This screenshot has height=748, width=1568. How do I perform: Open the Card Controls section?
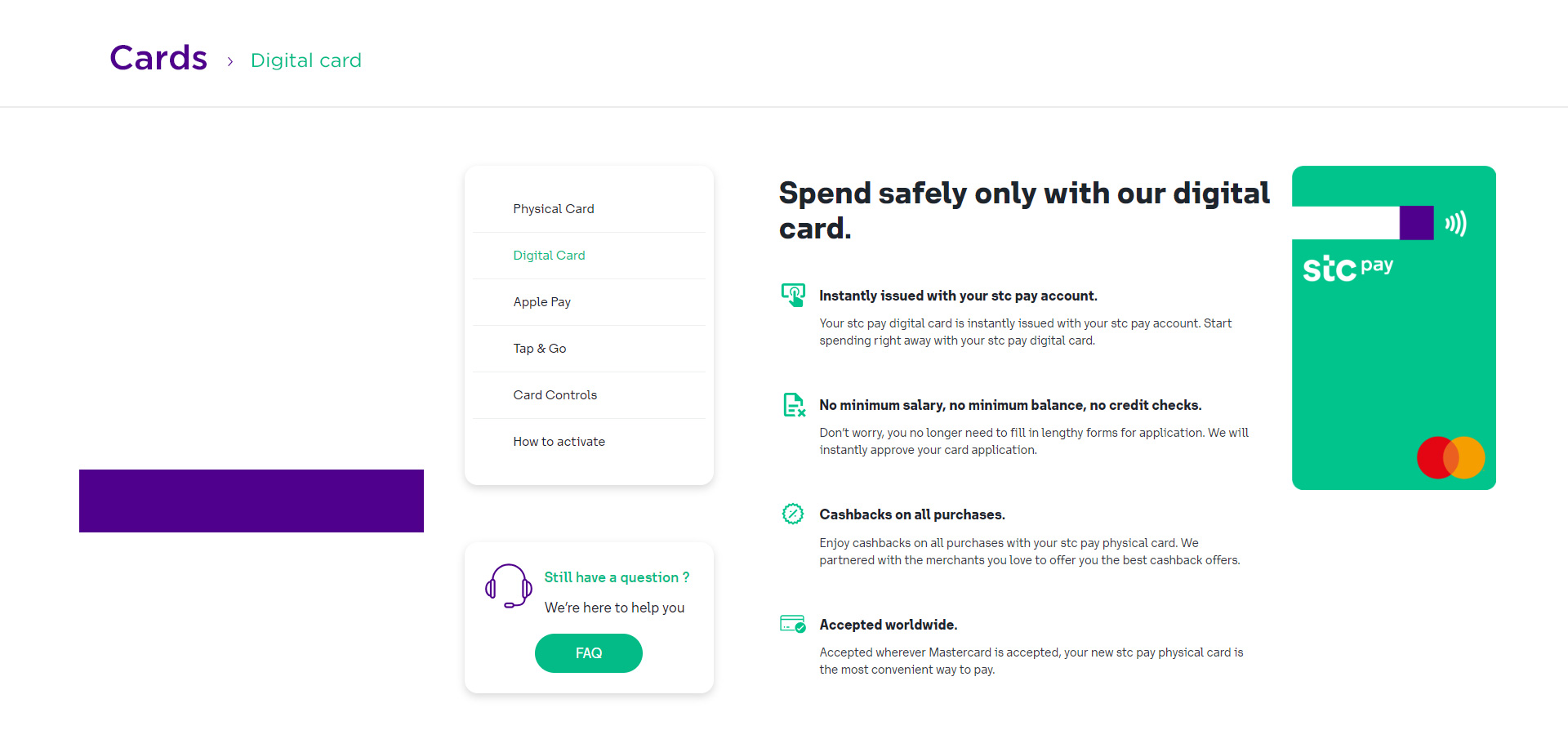[555, 395]
